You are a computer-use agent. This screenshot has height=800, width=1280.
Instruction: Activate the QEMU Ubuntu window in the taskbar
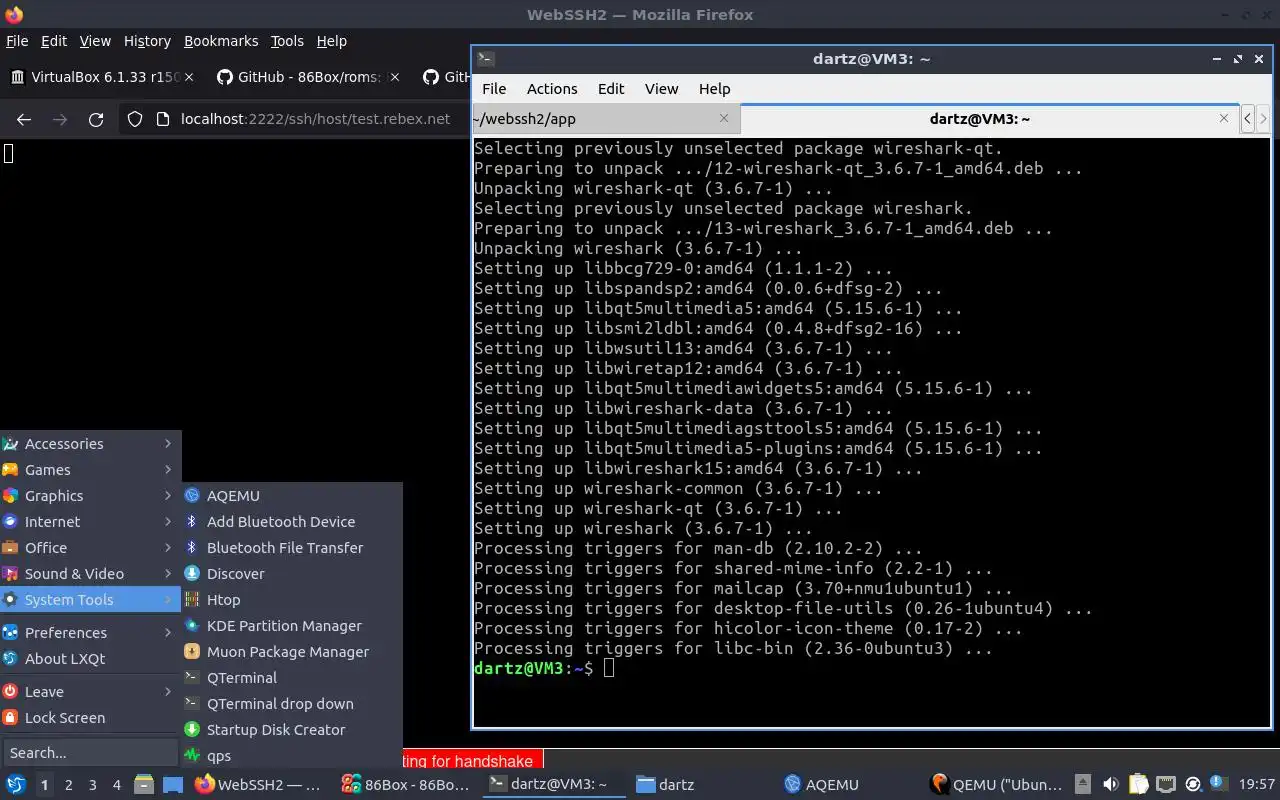pos(996,785)
